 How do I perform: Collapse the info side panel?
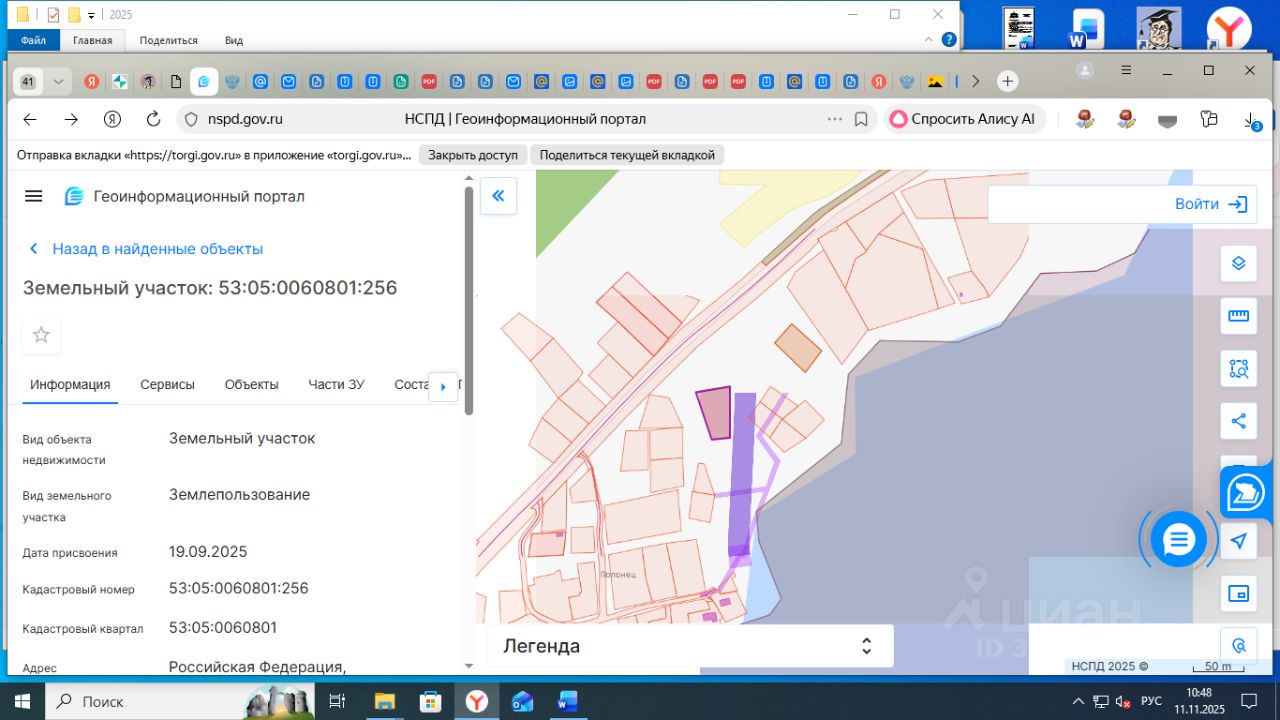pos(498,196)
